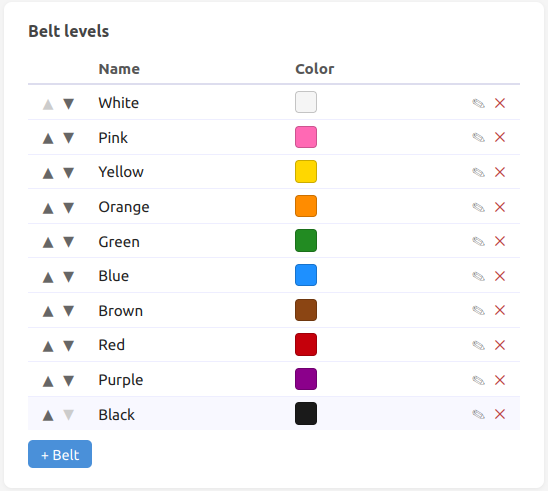The width and height of the screenshot is (548, 491).
Task: Edit the Orange belt with pencil icon
Action: (x=478, y=207)
